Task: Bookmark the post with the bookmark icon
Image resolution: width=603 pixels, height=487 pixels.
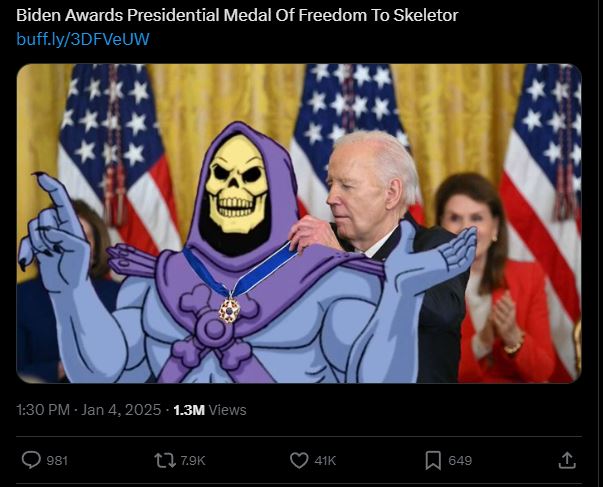Action: click(433, 460)
